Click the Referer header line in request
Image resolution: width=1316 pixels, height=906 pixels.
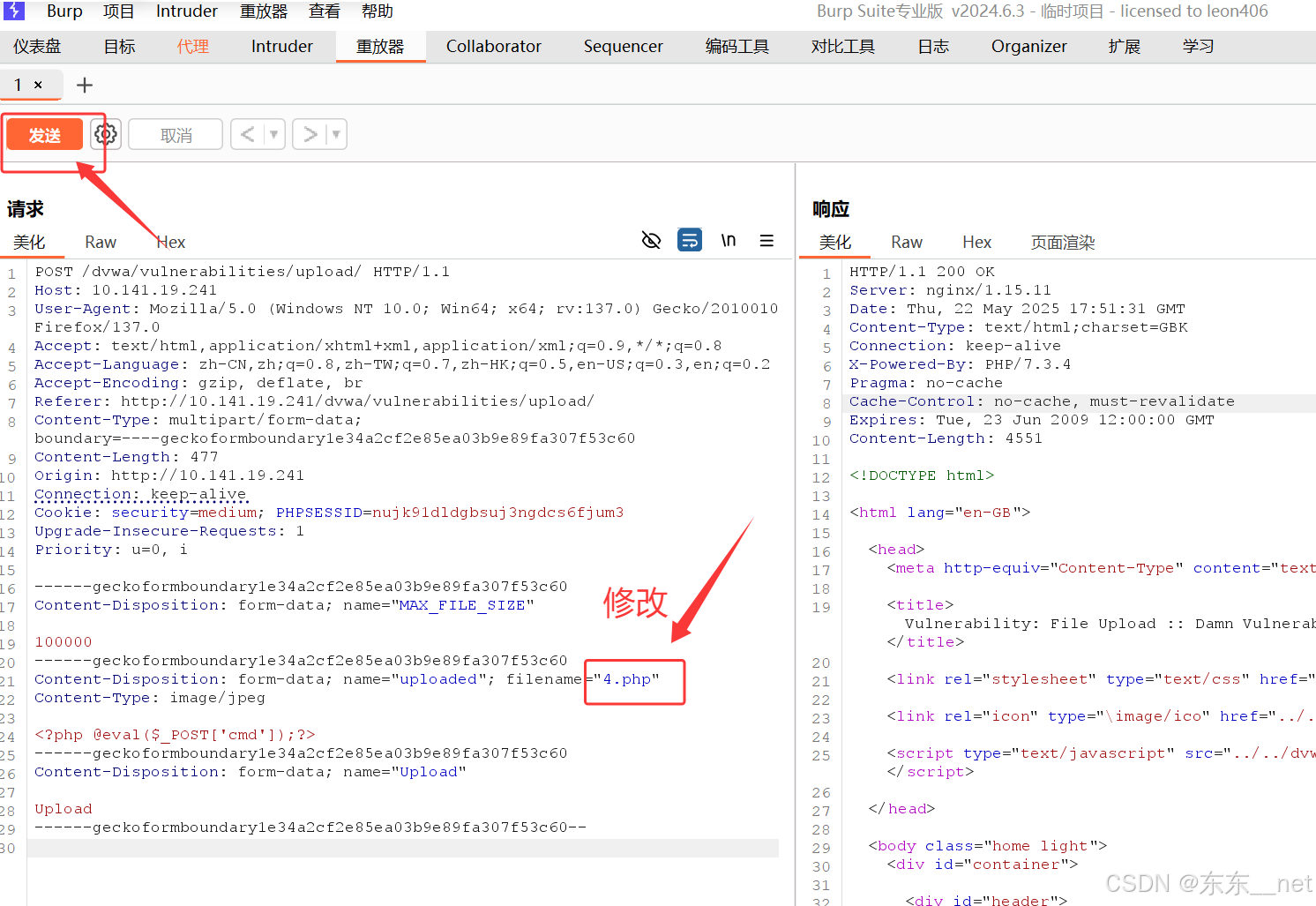click(314, 401)
